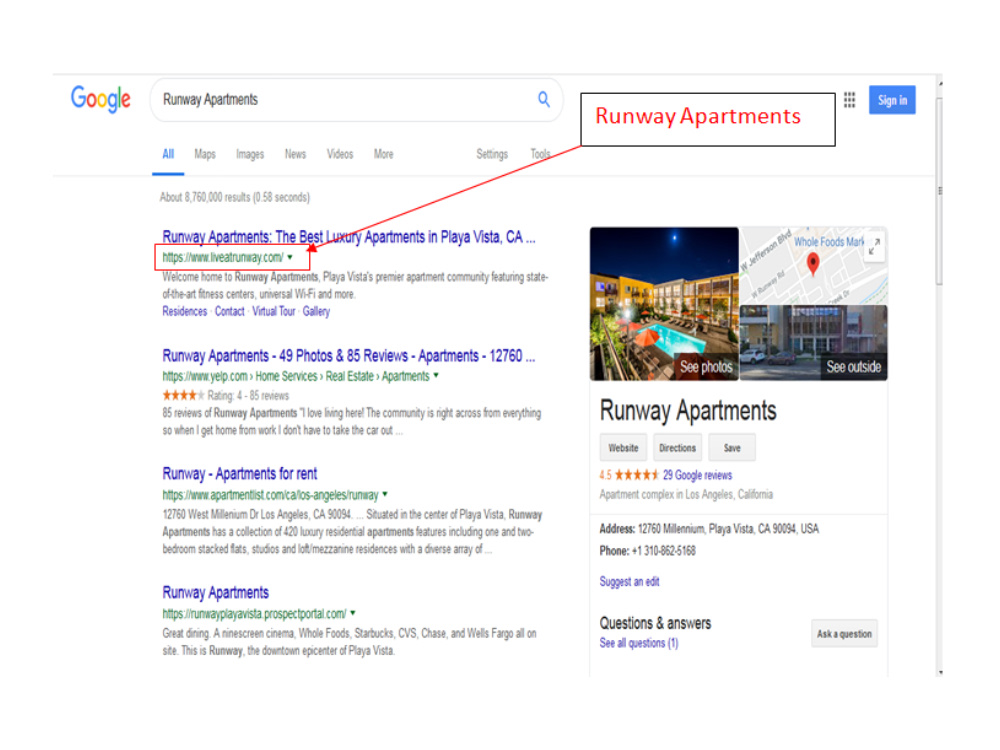Open the Runway Apartments prospectportal result title
Image resolution: width=1000 pixels, height=750 pixels.
[215, 592]
